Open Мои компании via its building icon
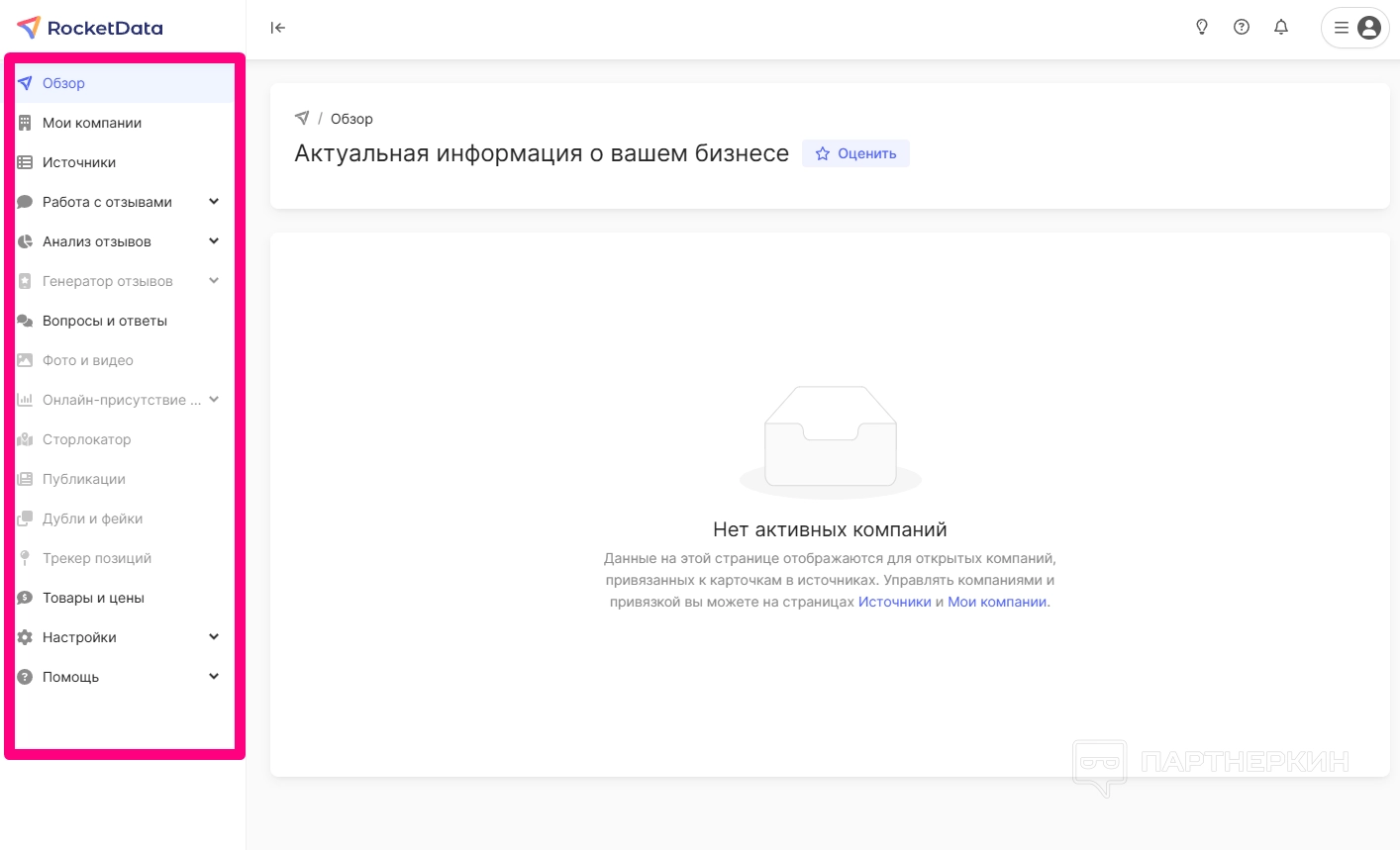 [x=25, y=123]
